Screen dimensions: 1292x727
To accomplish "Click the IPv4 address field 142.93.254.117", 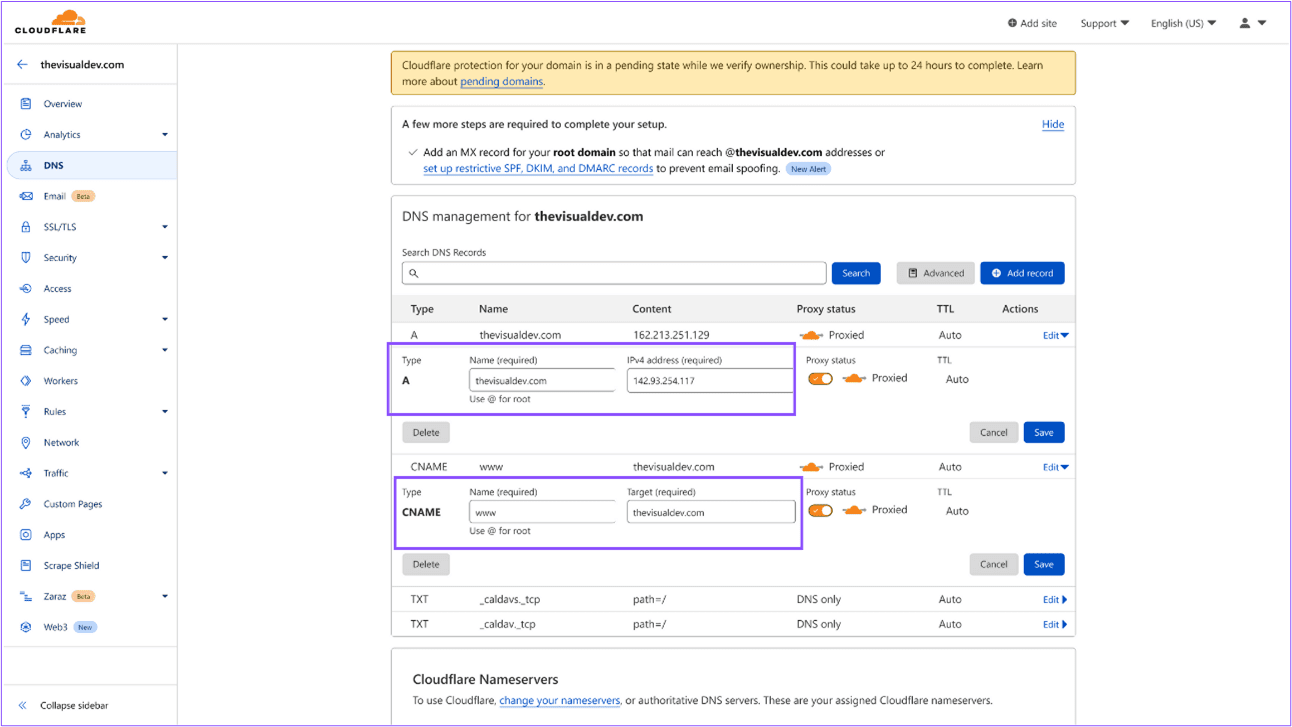I will 711,381.
